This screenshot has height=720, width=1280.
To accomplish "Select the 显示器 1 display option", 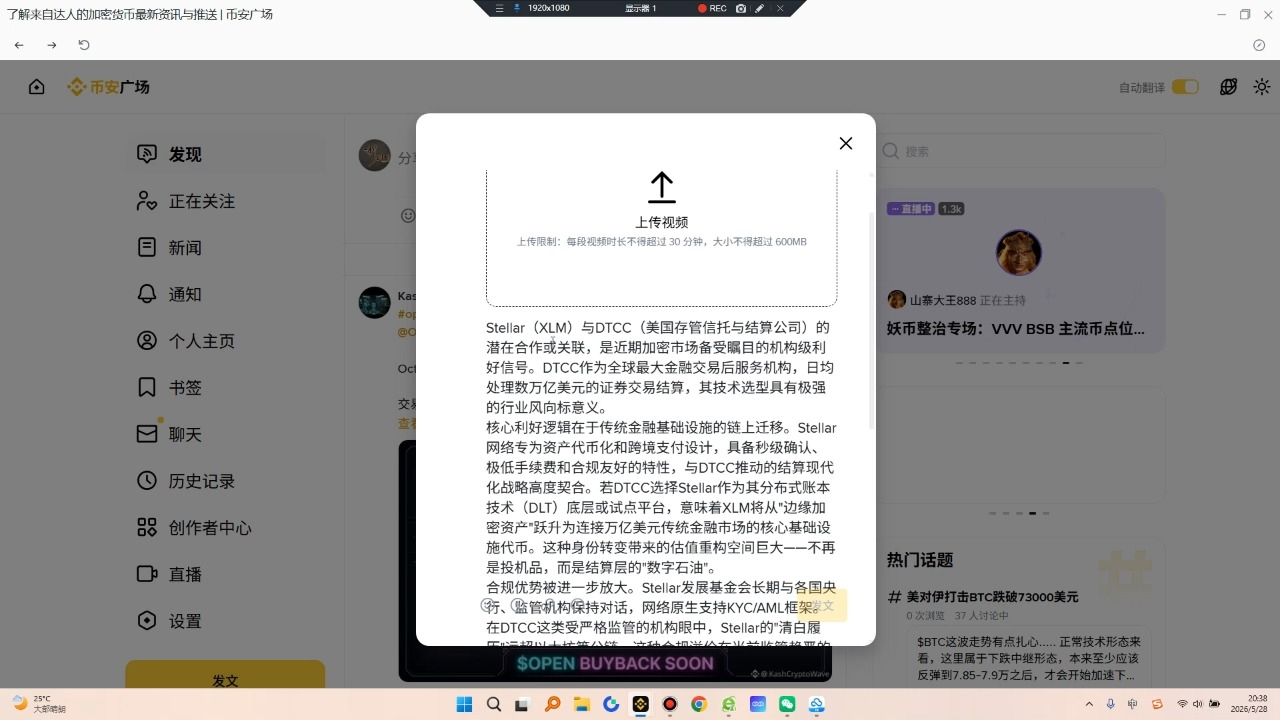I will tap(640, 8).
